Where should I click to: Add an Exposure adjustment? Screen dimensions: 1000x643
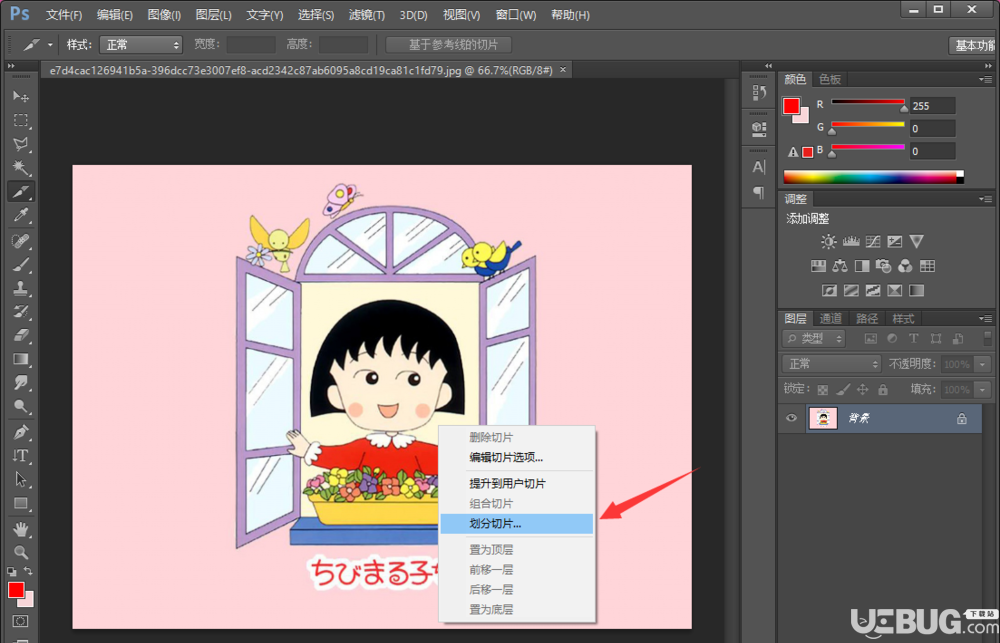(x=895, y=242)
